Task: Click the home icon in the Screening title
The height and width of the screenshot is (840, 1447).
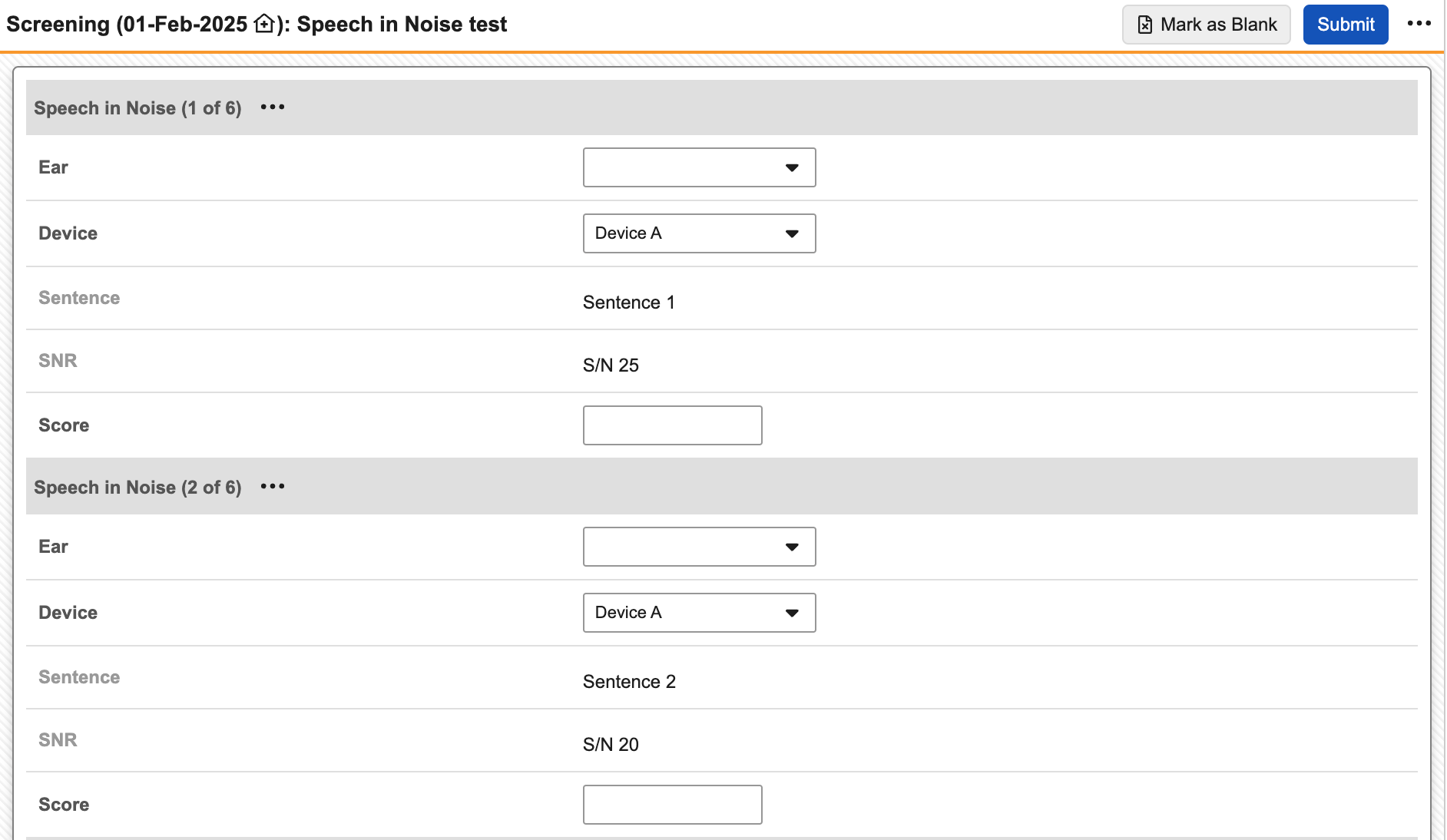Action: click(263, 24)
